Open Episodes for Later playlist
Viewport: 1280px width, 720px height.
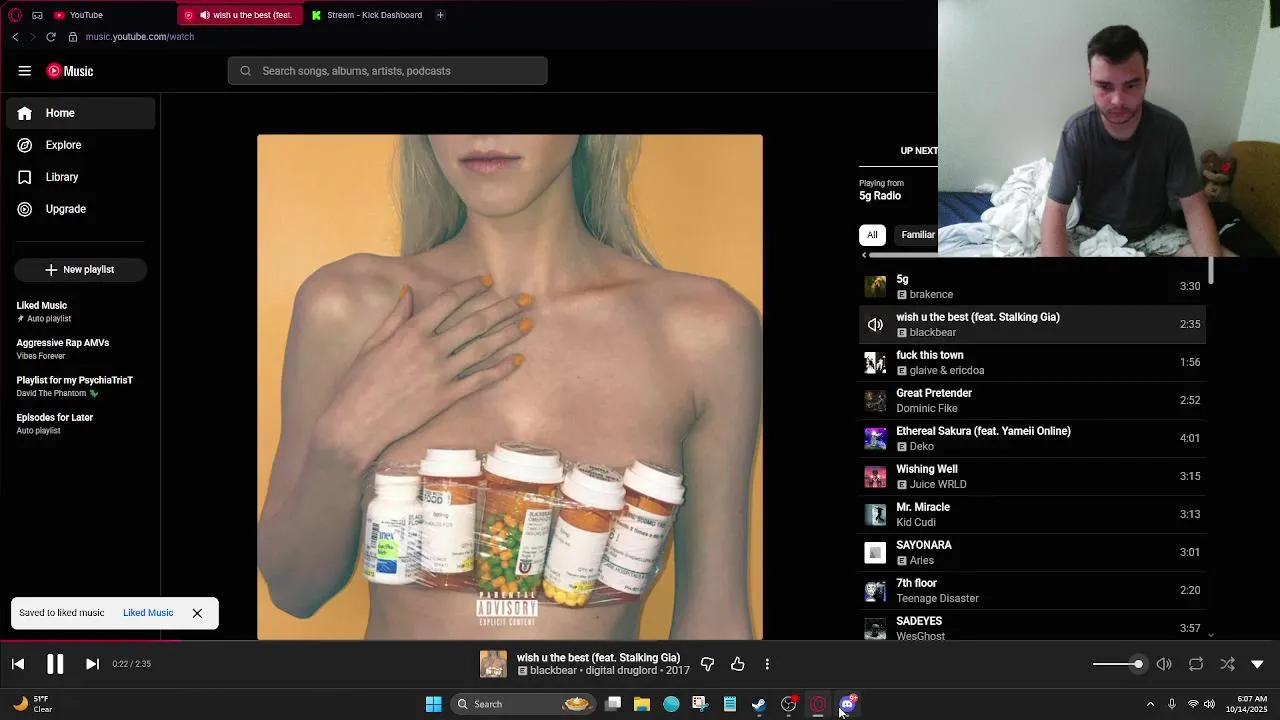(x=80, y=424)
